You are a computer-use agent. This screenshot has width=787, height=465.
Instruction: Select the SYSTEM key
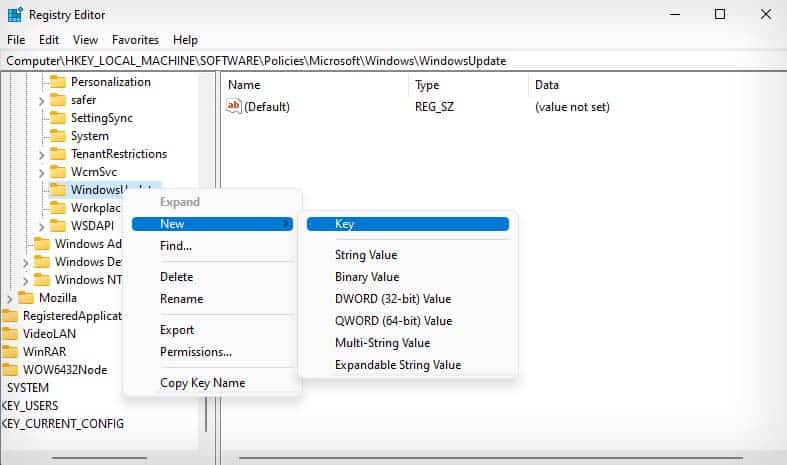click(x=28, y=388)
